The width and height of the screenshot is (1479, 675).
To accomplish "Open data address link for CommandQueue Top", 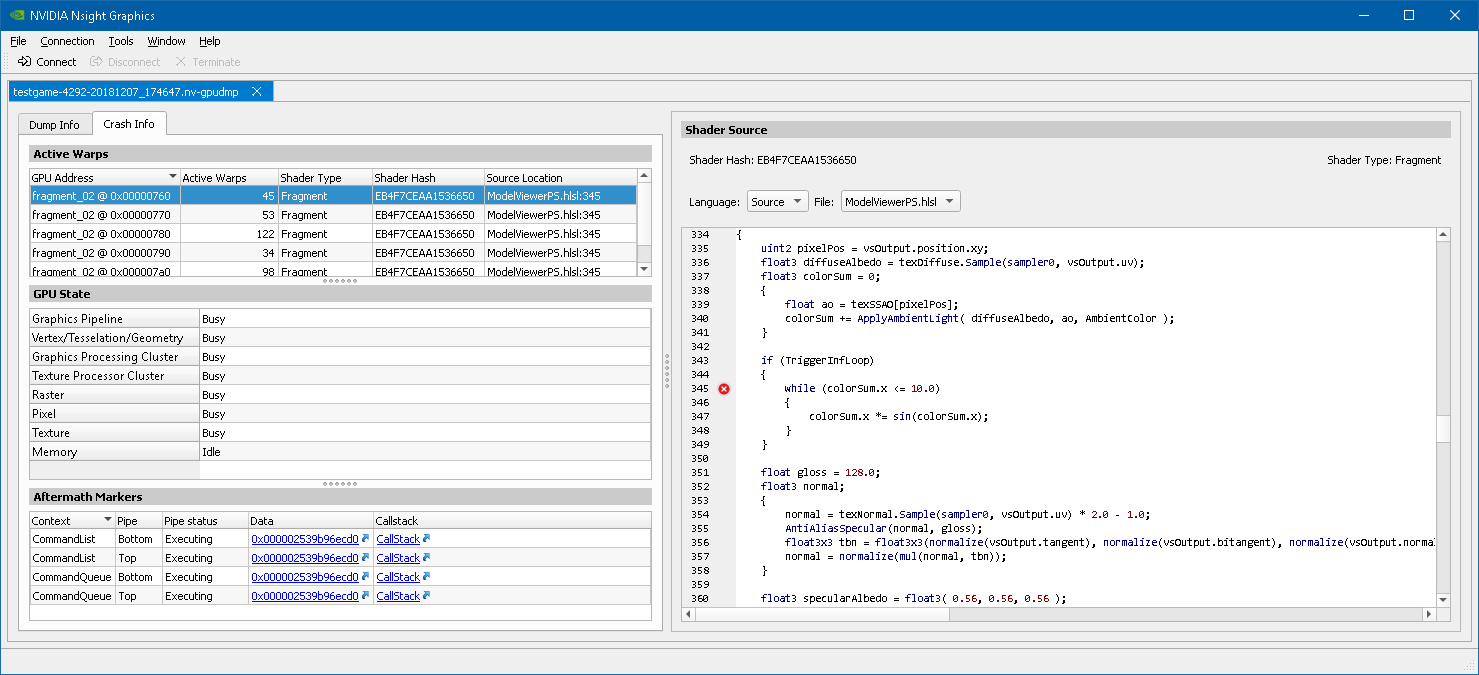I will point(304,596).
